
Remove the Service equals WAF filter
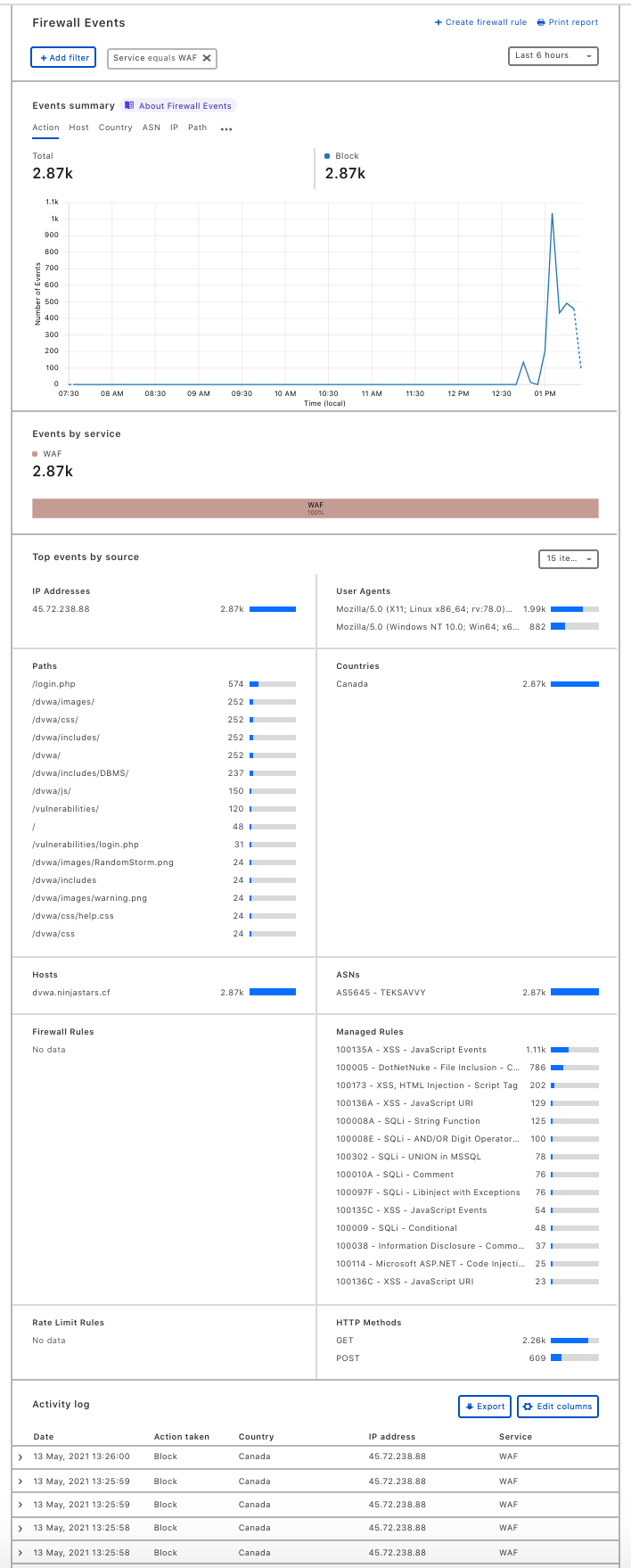207,58
